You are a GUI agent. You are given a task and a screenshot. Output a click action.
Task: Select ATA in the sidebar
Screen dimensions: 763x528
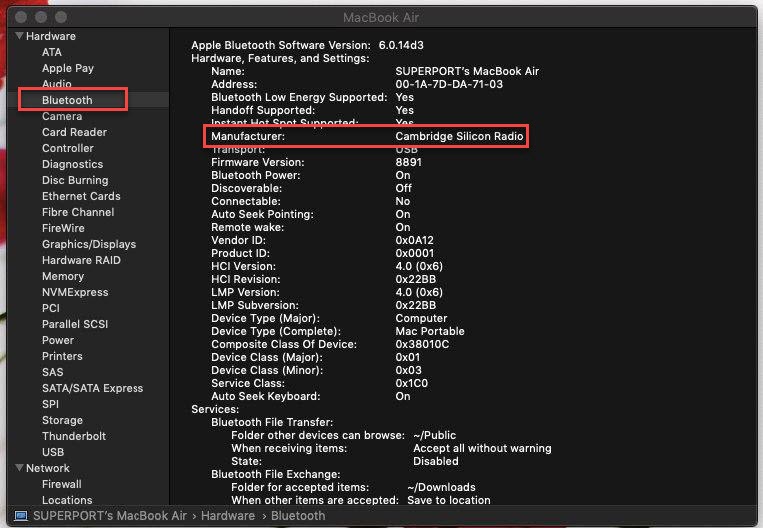point(52,52)
